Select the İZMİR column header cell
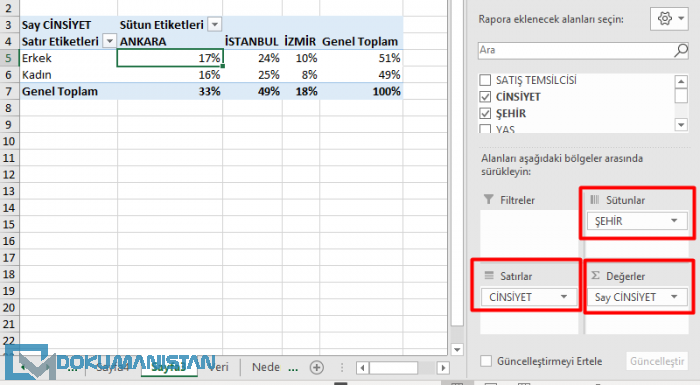700x385 pixels. pos(300,42)
